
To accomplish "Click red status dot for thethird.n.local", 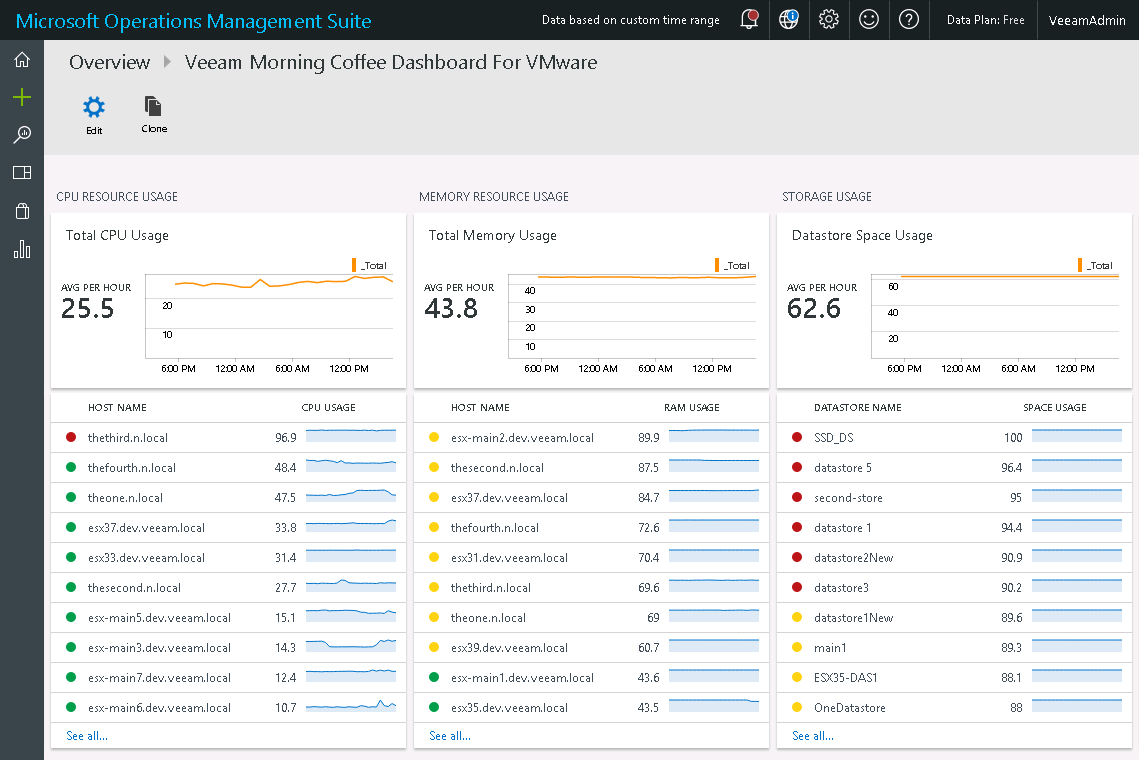I will 71,437.
